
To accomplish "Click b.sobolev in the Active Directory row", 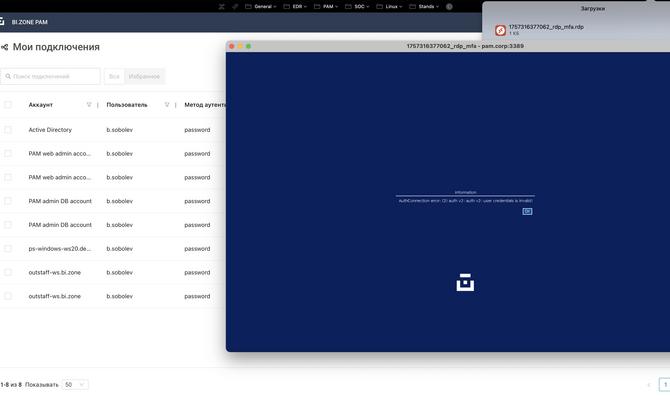I will coord(120,130).
